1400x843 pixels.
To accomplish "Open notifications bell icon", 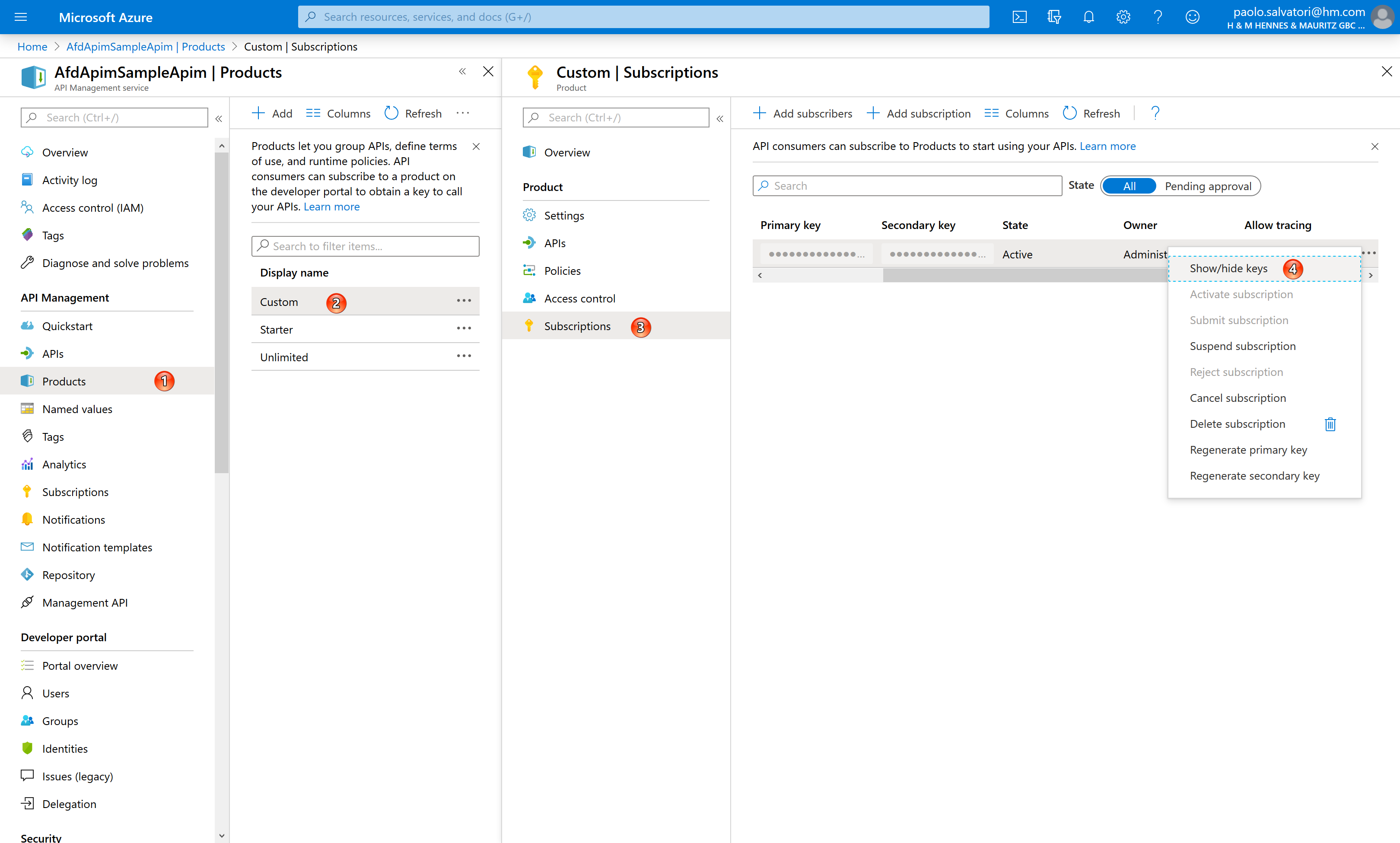I will point(1089,17).
